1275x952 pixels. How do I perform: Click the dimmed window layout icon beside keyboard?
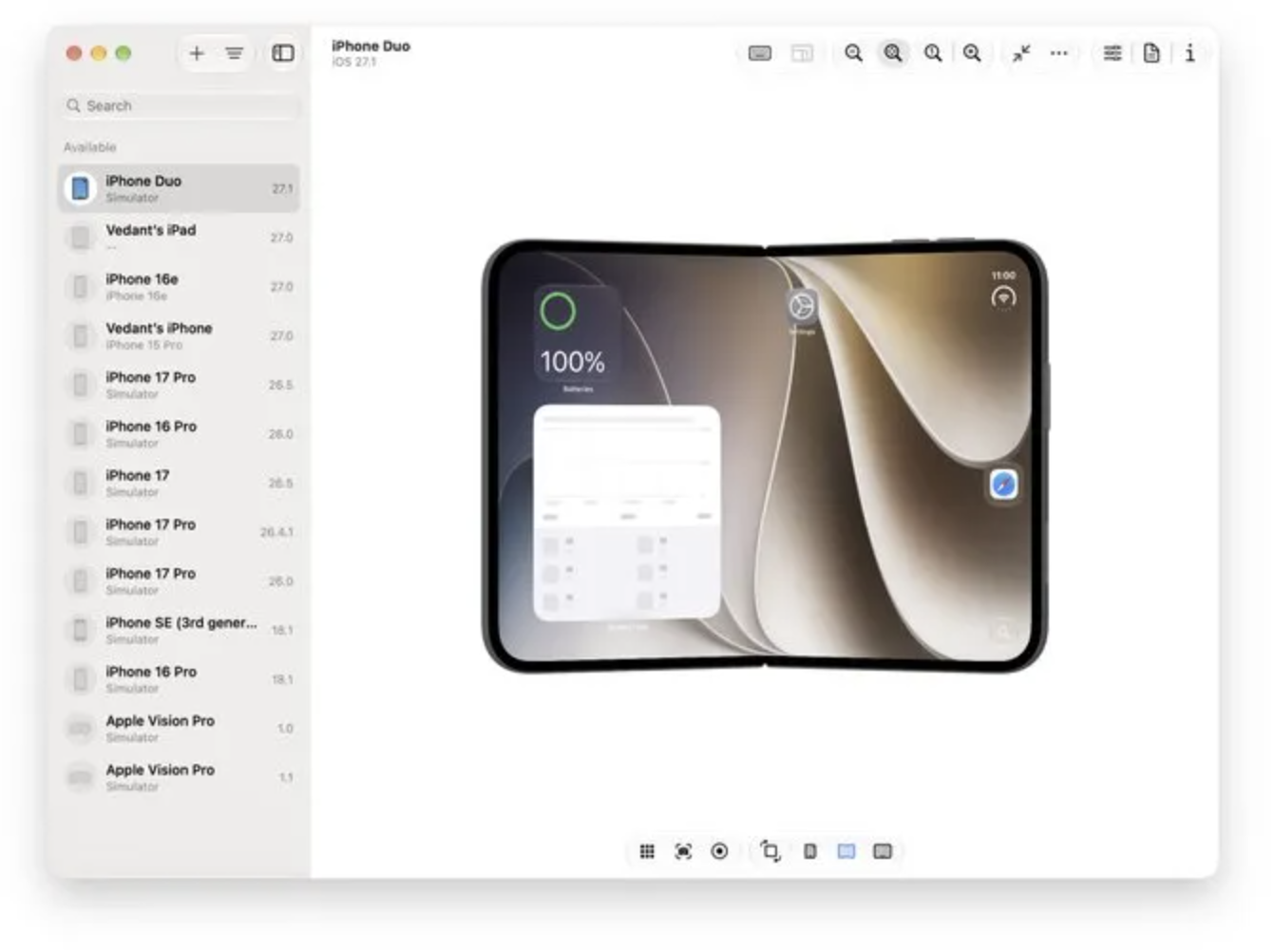[x=802, y=53]
